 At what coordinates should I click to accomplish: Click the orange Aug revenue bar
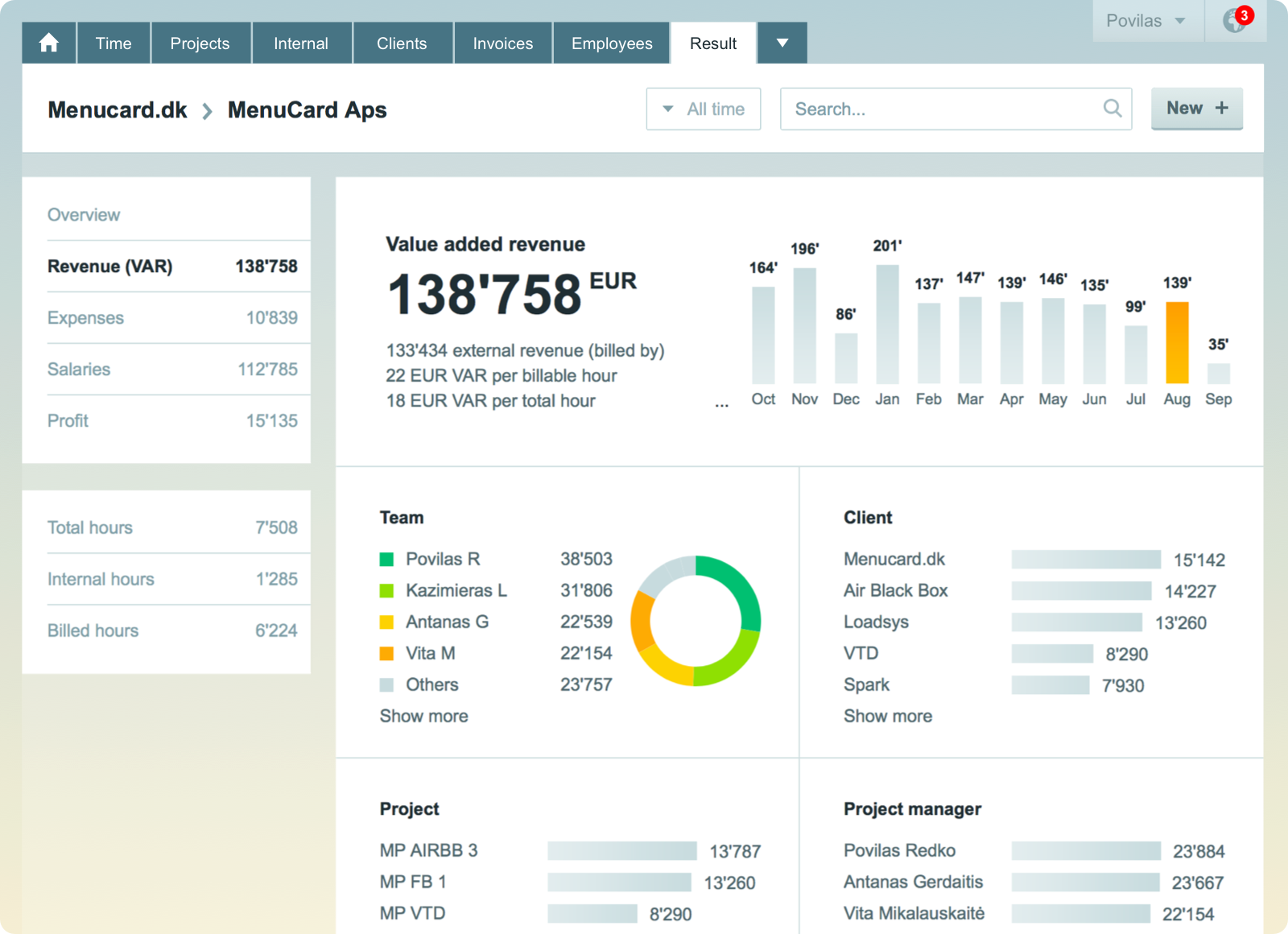[1177, 342]
